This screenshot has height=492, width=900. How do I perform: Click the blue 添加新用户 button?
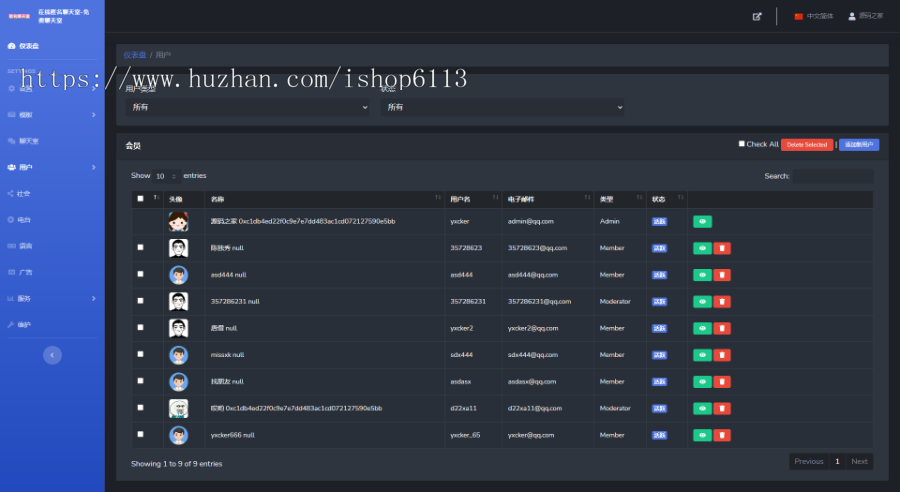(x=859, y=145)
